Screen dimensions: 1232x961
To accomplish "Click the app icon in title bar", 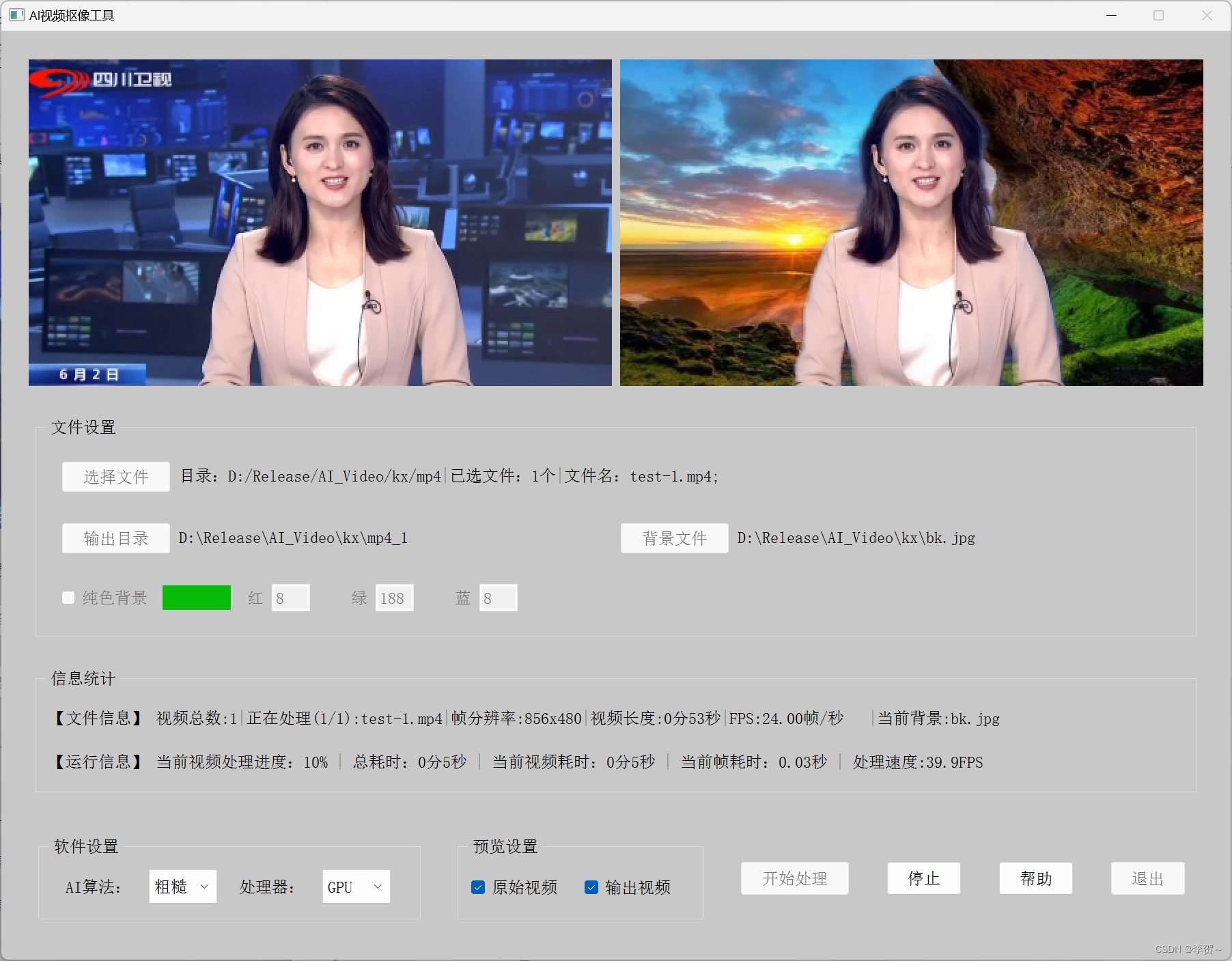I will 16,15.
